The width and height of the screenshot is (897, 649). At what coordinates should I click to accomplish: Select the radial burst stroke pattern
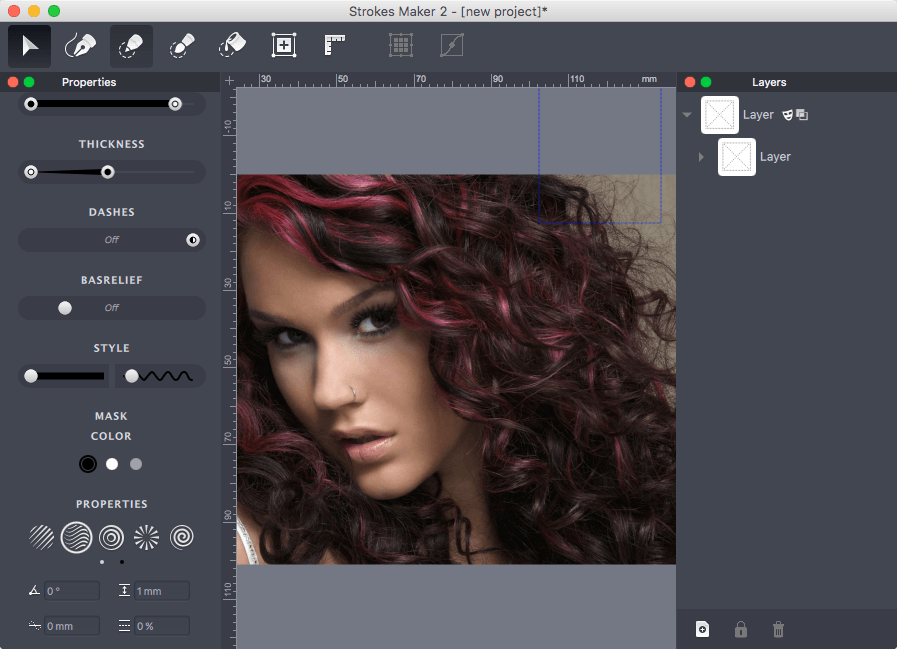coord(146,538)
